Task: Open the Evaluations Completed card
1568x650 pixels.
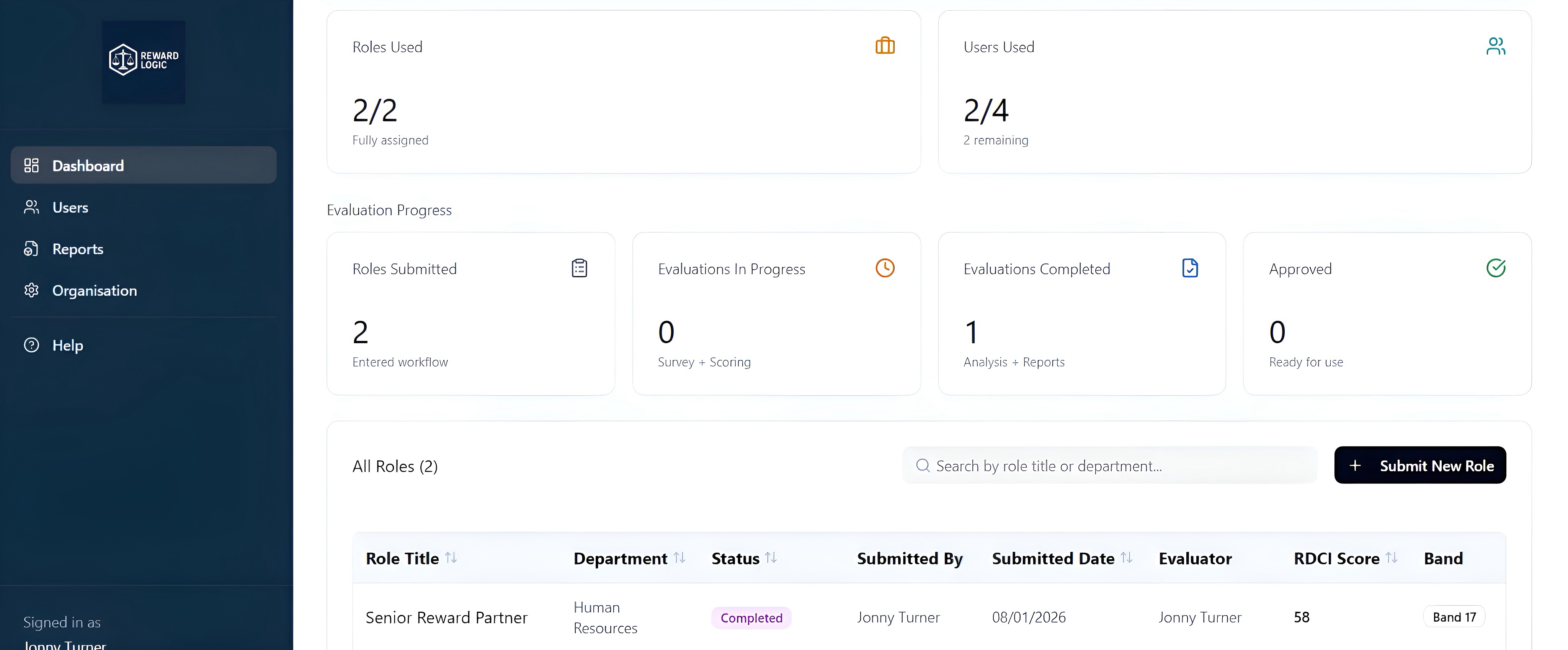Action: pyautogui.click(x=1082, y=314)
